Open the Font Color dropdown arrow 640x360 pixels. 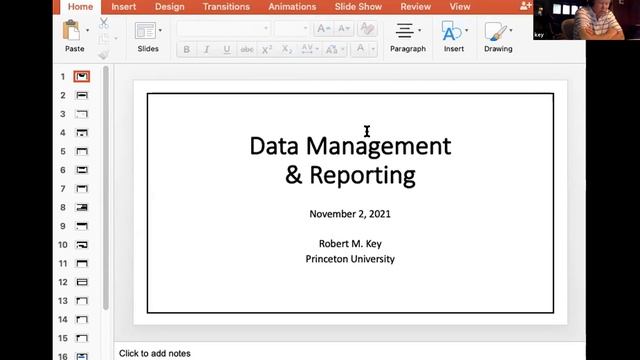(373, 49)
